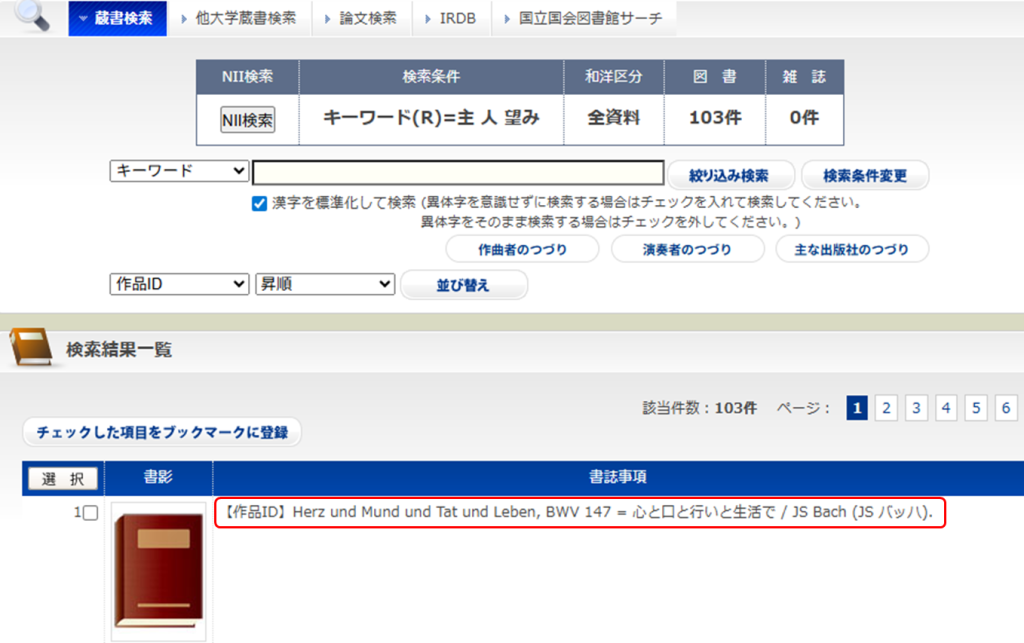Viewport: 1024px width, 643px height.
Task: Open the Herz und Mund und Tat record link
Action: point(580,512)
